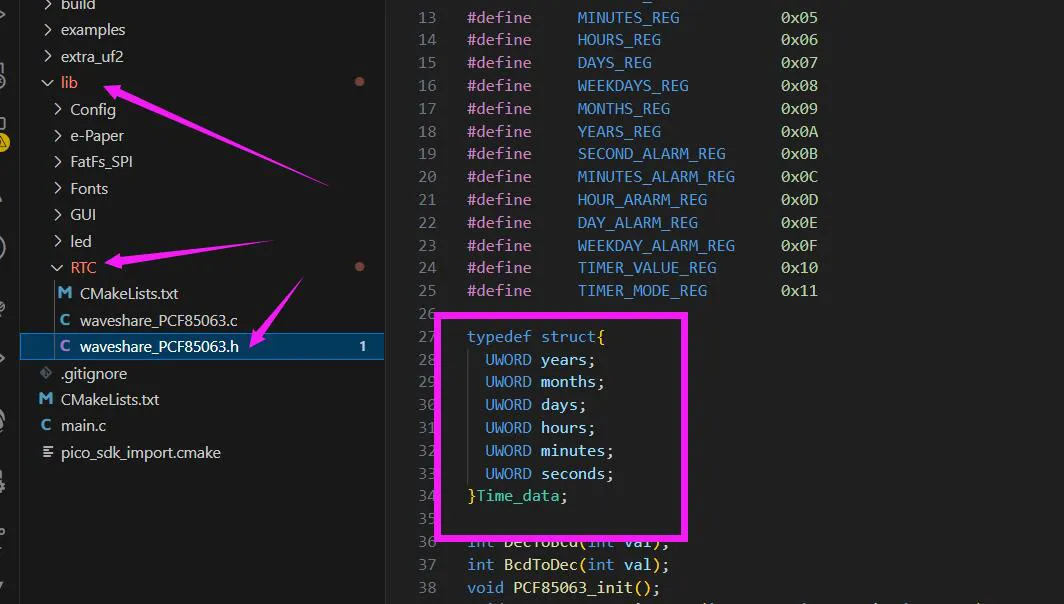1064x604 pixels.
Task: Select the .gitignore file name
Action: click(94, 373)
